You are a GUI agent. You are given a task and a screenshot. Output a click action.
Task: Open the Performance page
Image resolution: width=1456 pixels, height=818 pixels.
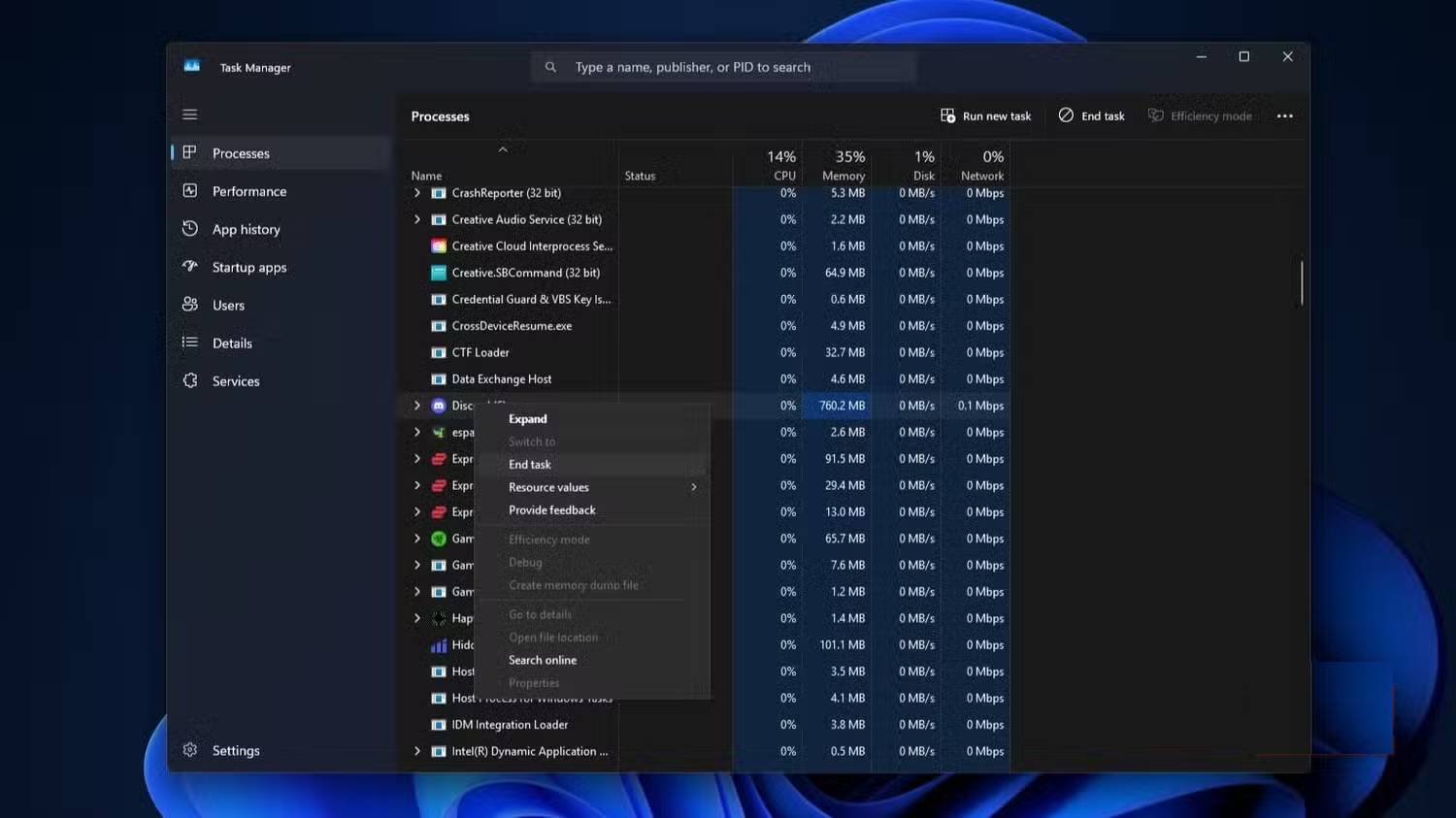(x=281, y=191)
